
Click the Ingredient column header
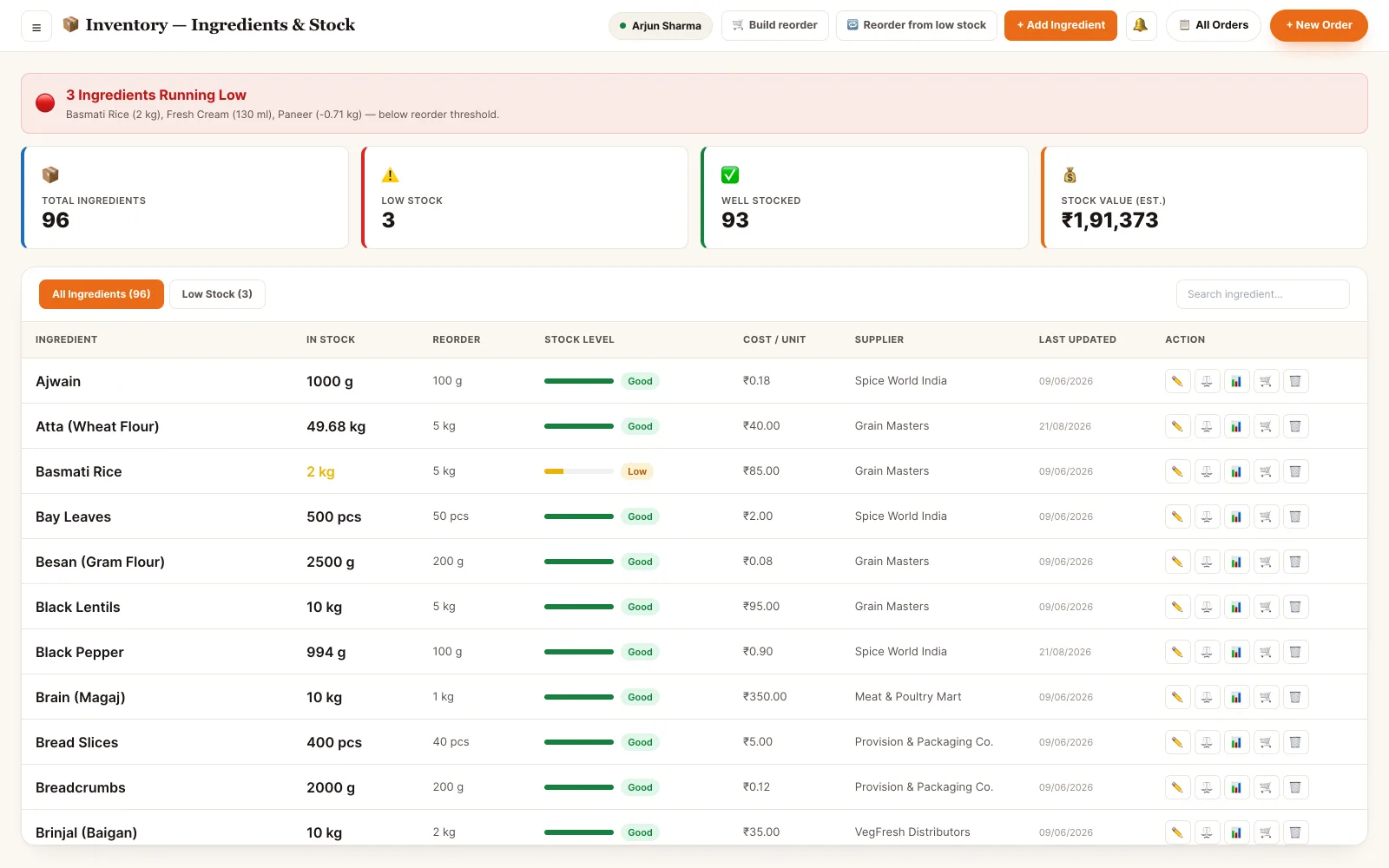click(67, 340)
